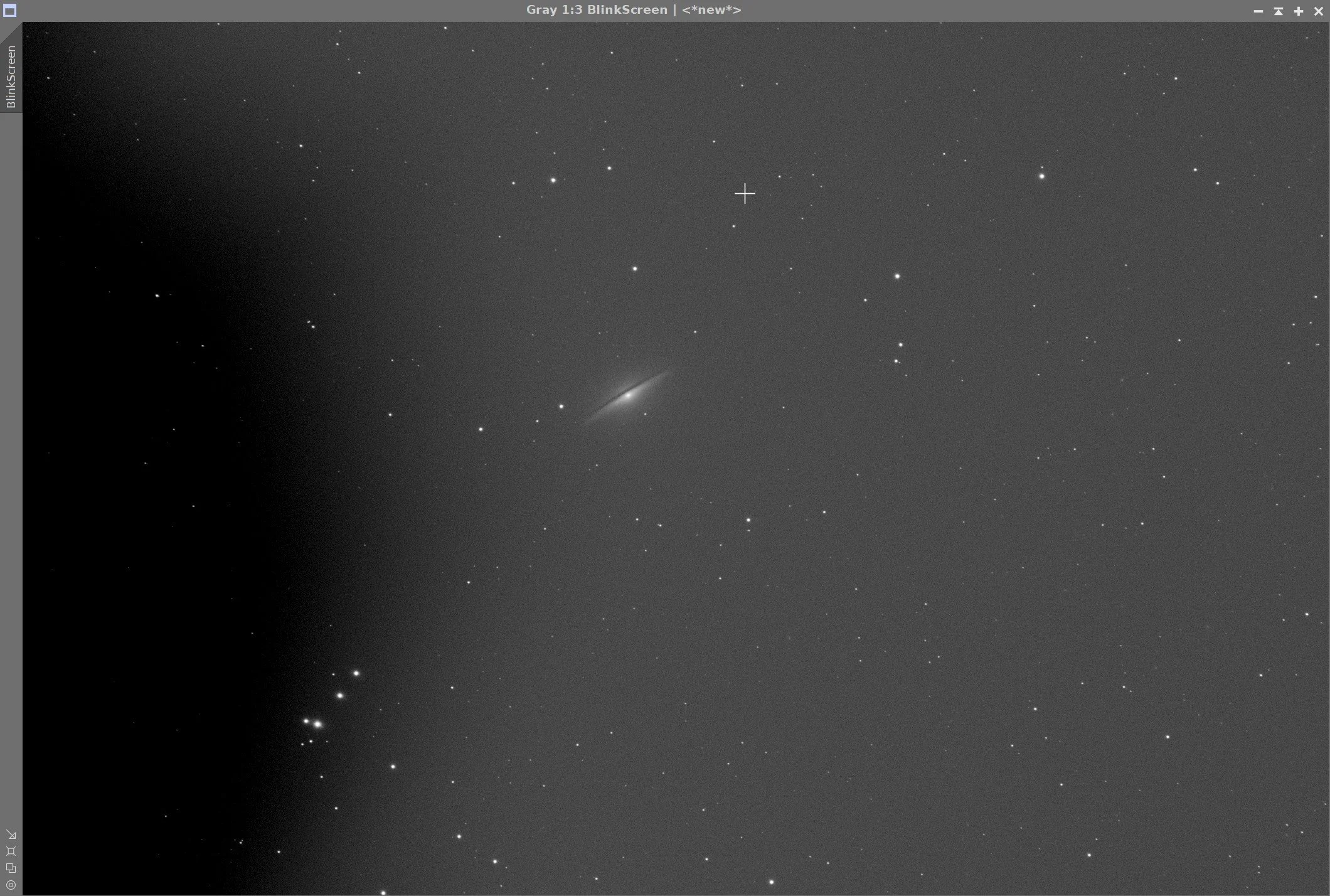Click the diagonal arrow icon in left sidebar
Viewport: 1330px width, 896px height.
[x=11, y=835]
